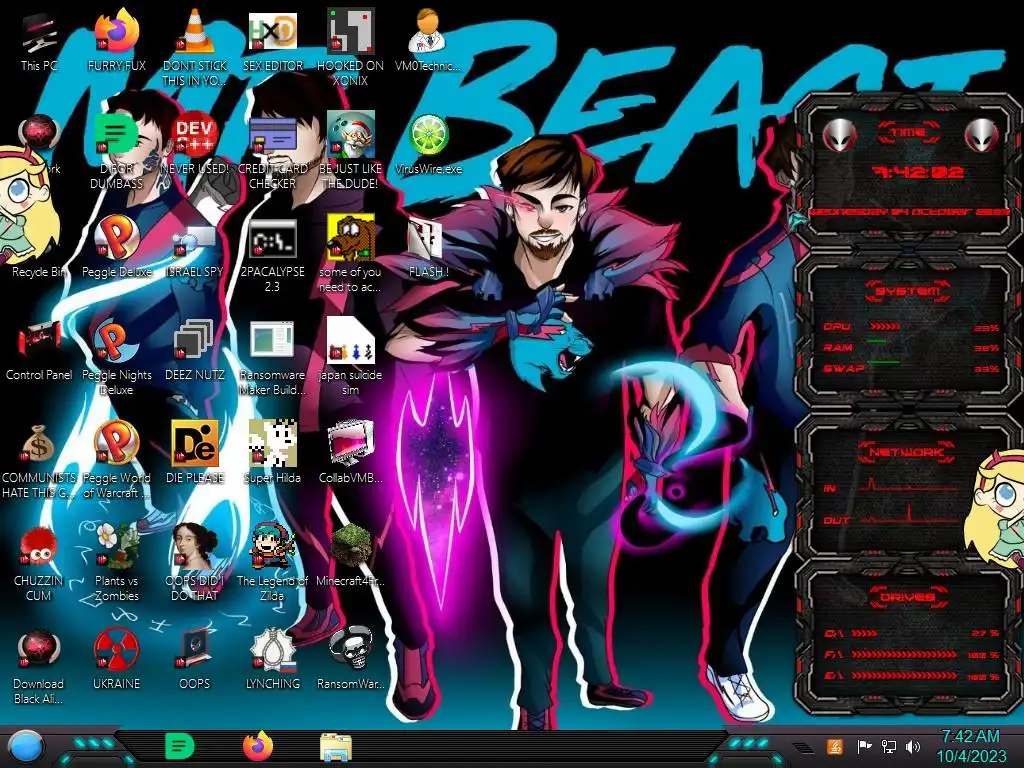This screenshot has width=1024, height=768.
Task: Open the Action Center flag icon
Action: [864, 746]
